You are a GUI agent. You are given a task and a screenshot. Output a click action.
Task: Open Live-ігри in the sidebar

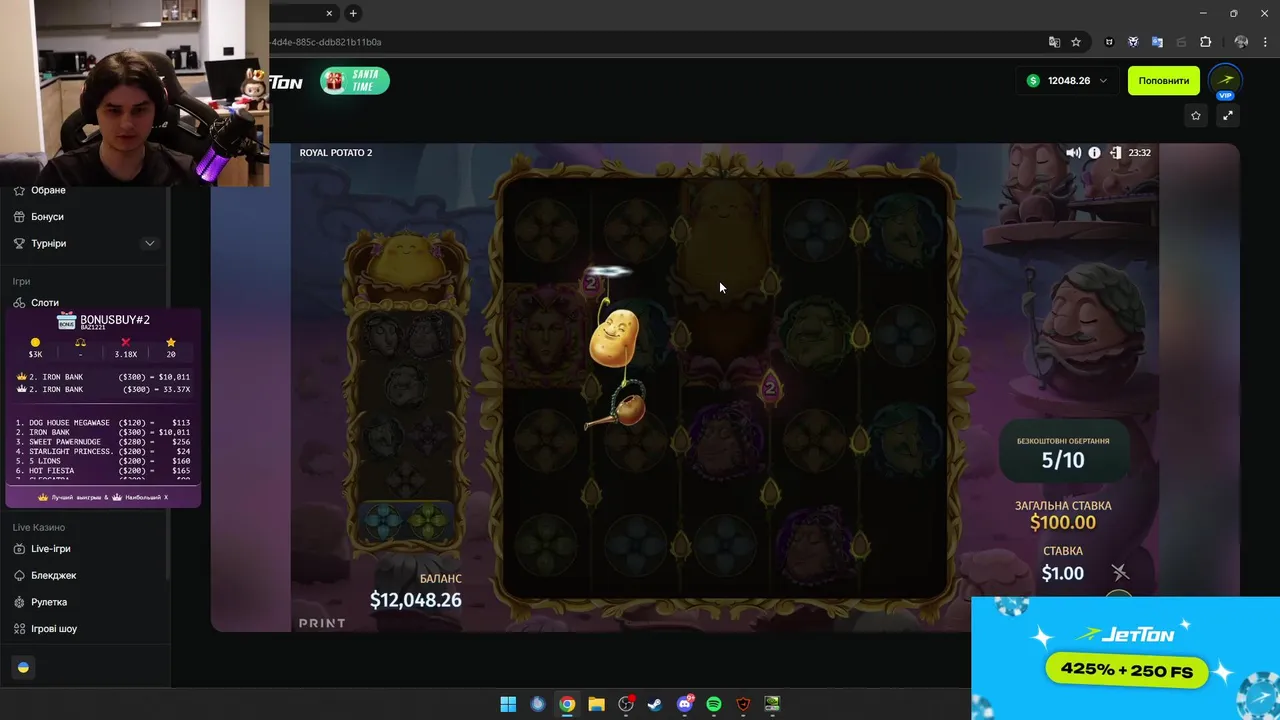(x=50, y=549)
